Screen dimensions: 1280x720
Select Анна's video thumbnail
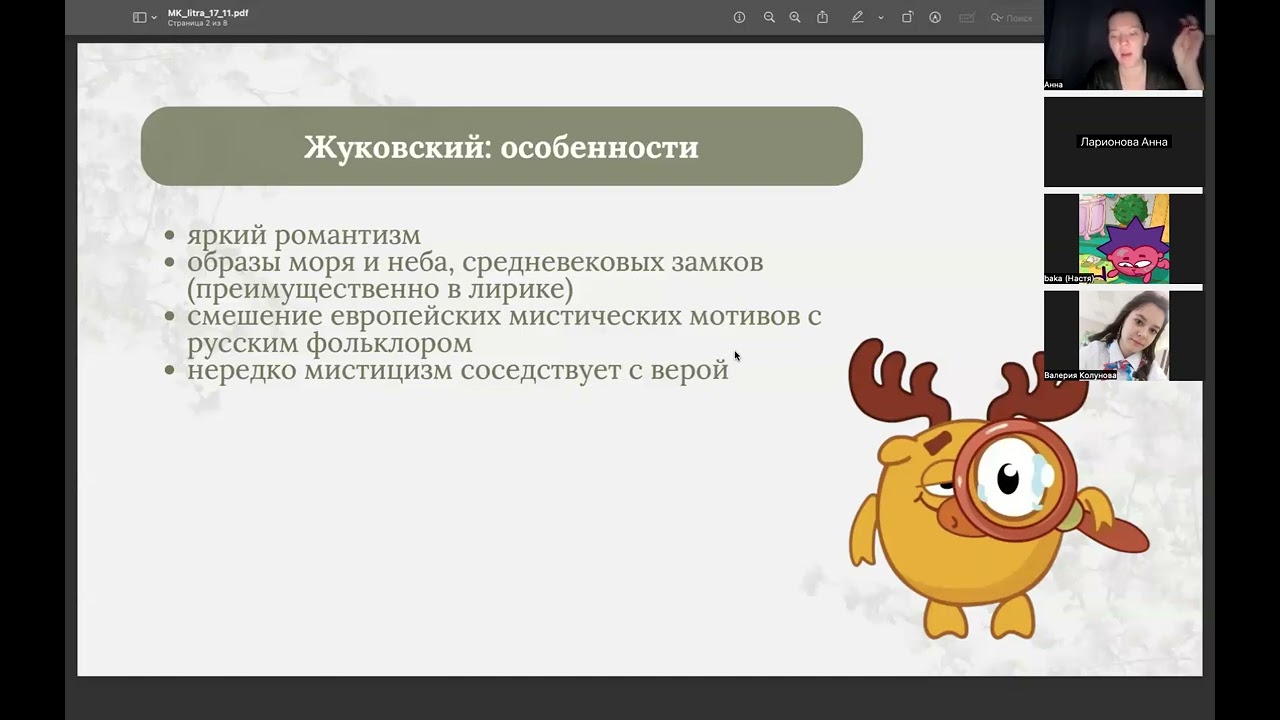[x=1123, y=45]
